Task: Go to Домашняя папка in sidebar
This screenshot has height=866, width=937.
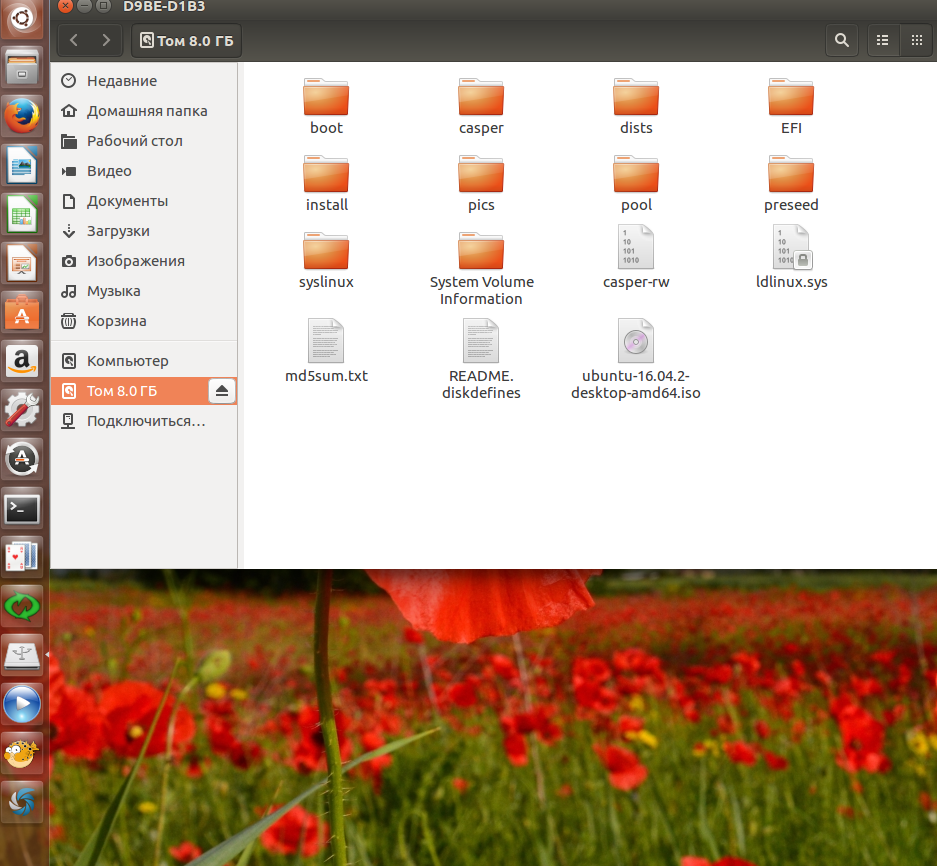Action: pyautogui.click(x=146, y=111)
